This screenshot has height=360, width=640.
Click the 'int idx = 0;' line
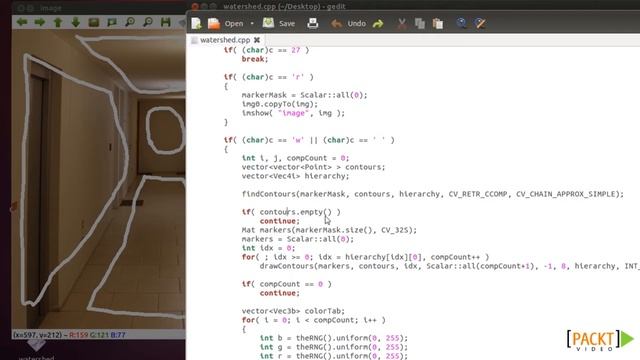pos(268,248)
